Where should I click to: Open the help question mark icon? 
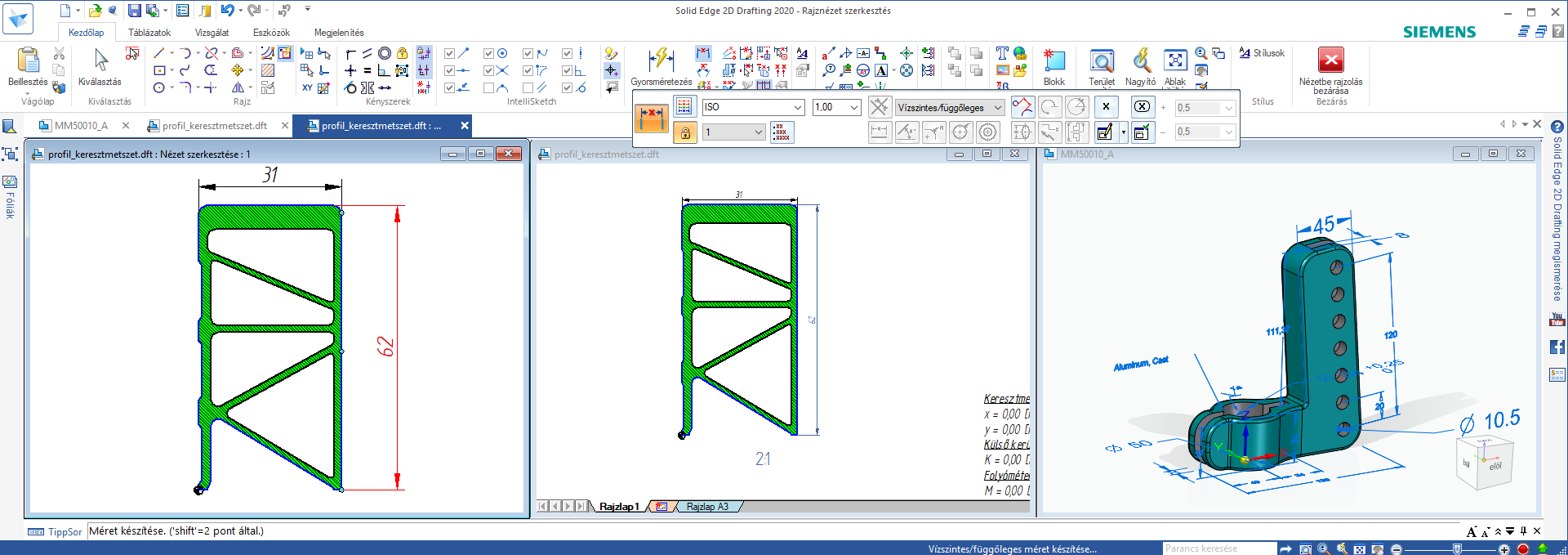click(1557, 31)
